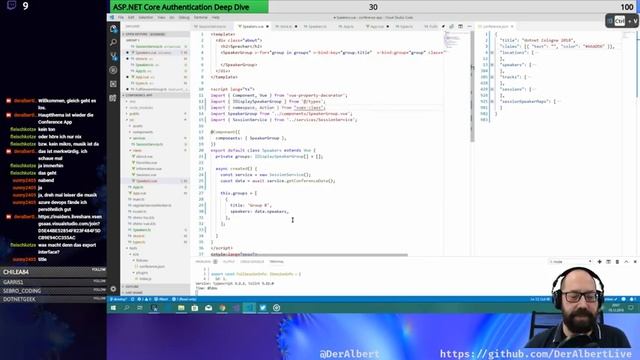Screen dimensions: 640x360
Task: Open the Explorer view in activity bar
Action: [x=113, y=29]
